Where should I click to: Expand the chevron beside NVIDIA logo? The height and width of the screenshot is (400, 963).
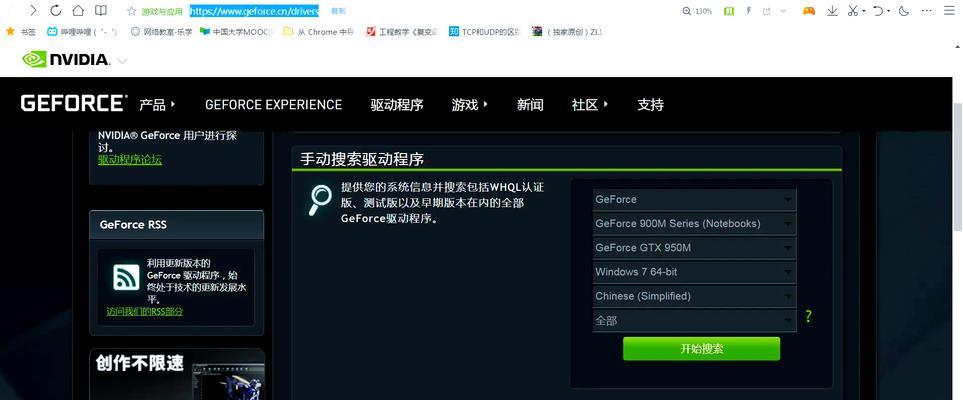point(122,60)
